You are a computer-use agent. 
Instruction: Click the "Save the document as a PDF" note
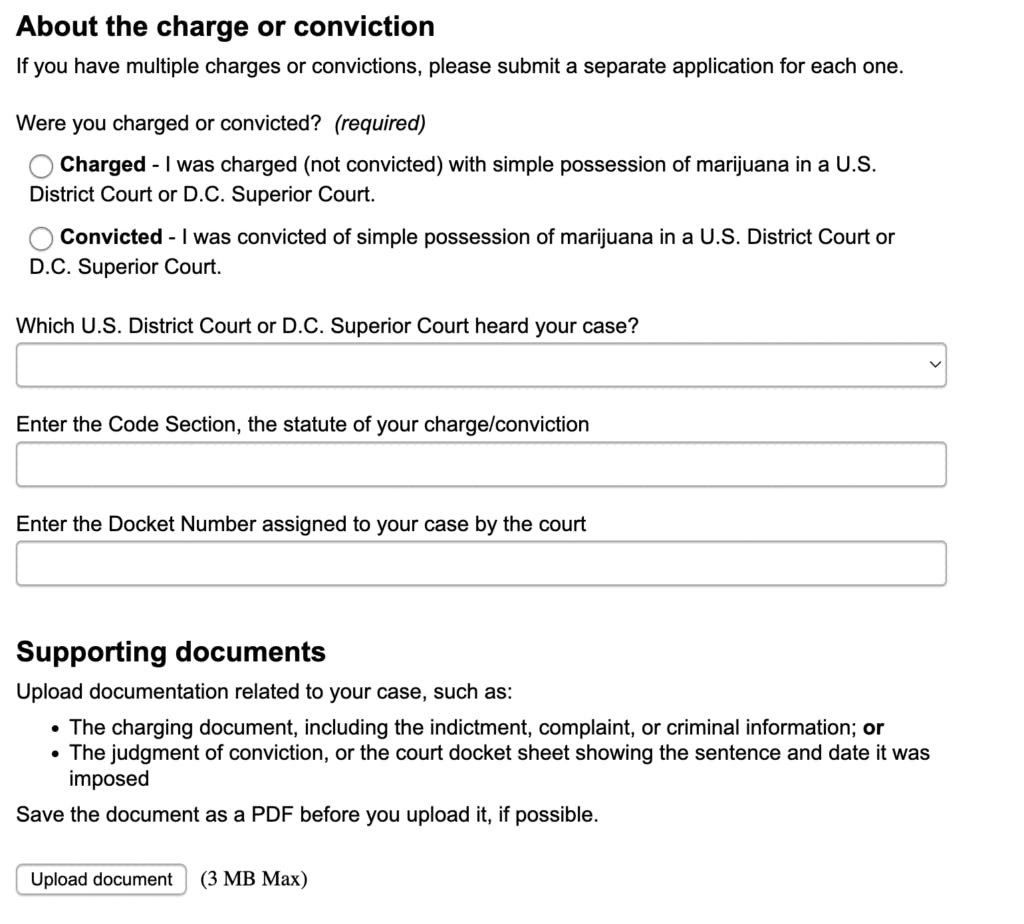307,814
